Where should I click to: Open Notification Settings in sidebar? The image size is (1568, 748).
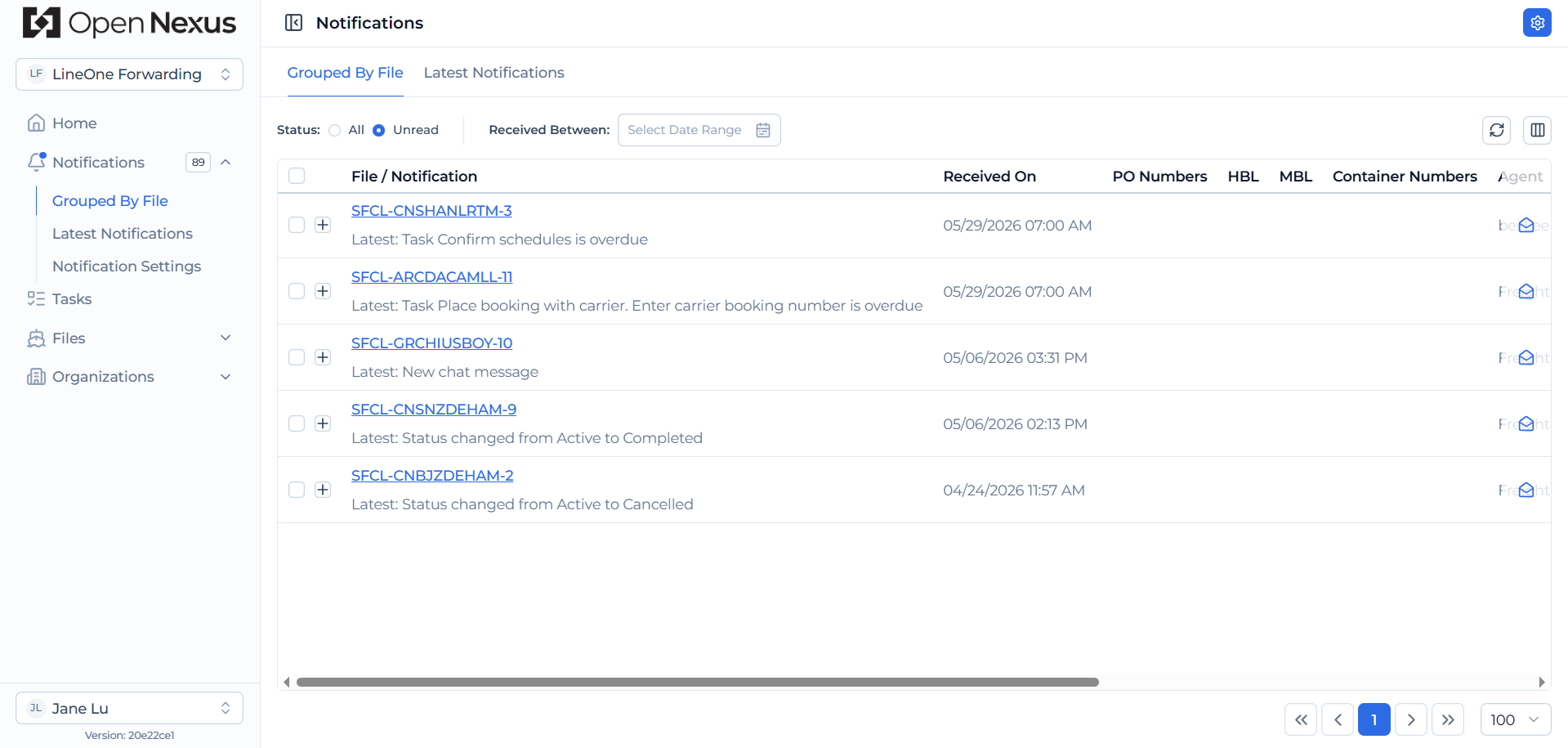(127, 267)
